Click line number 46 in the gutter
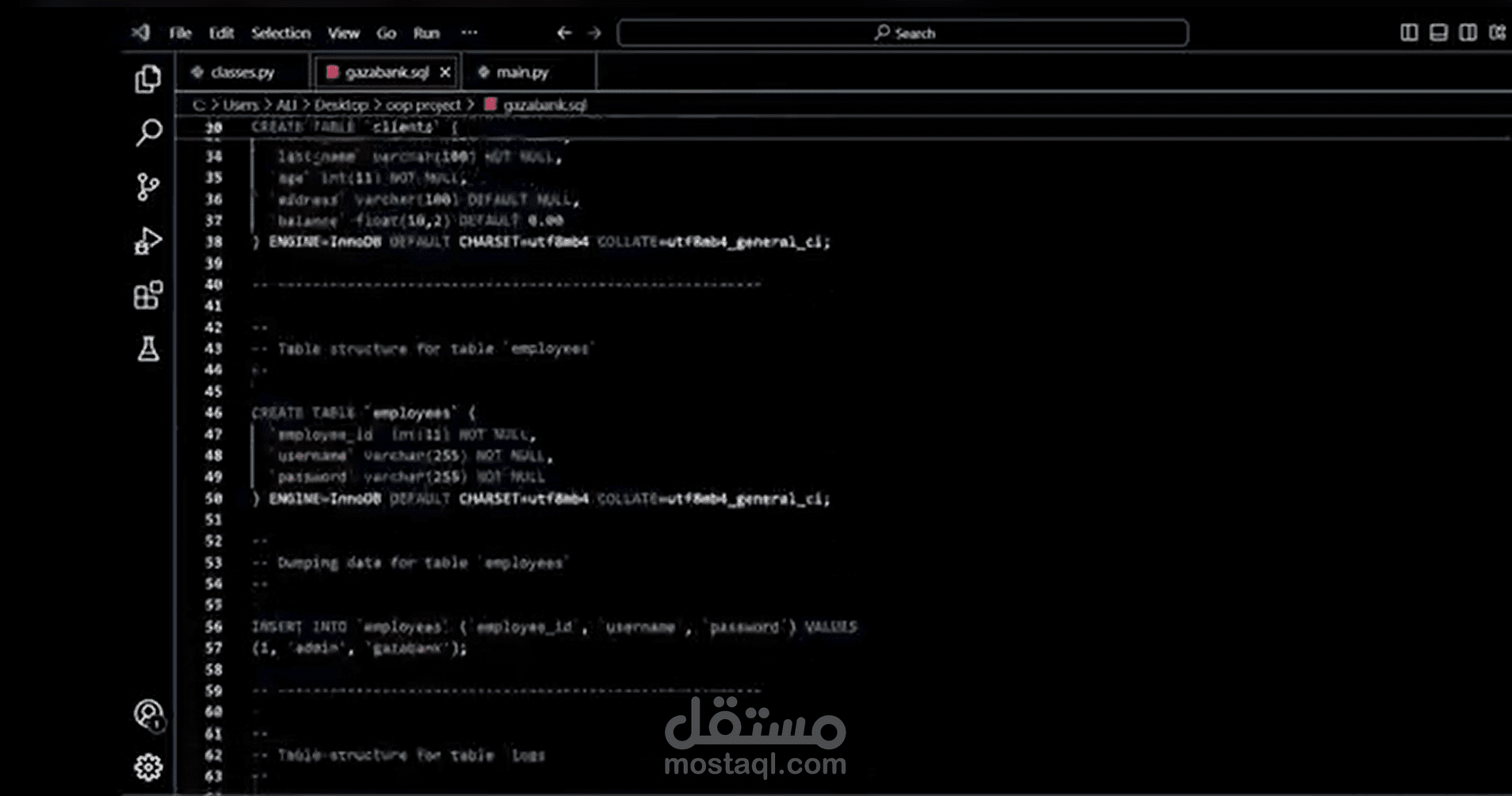 [213, 412]
